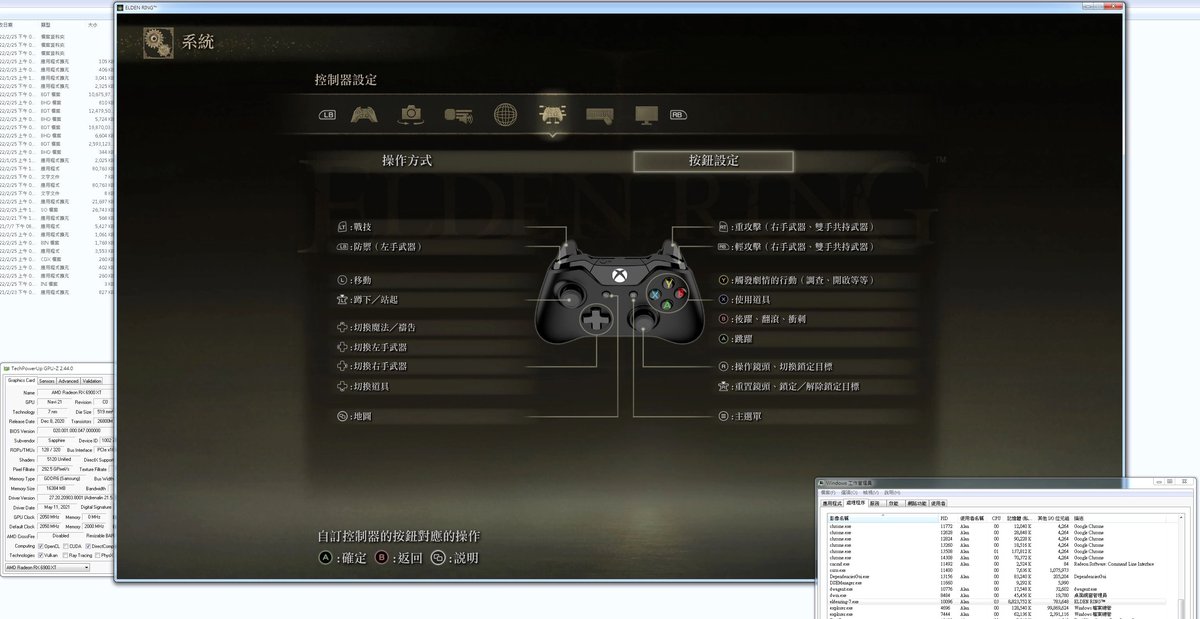Toggle the Vulkan checkbox in GPU-Z
Image resolution: width=1200 pixels, height=619 pixels.
tap(40, 555)
